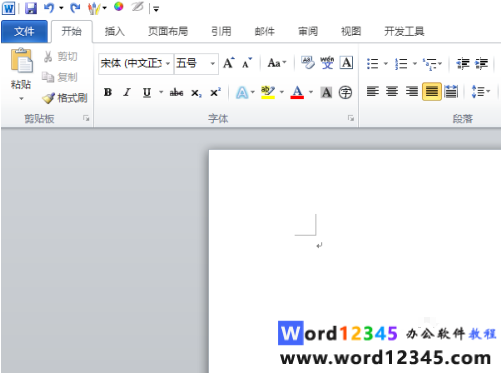Open bullet library dropdown arrow
This screenshot has width=501, height=374.
coord(386,63)
